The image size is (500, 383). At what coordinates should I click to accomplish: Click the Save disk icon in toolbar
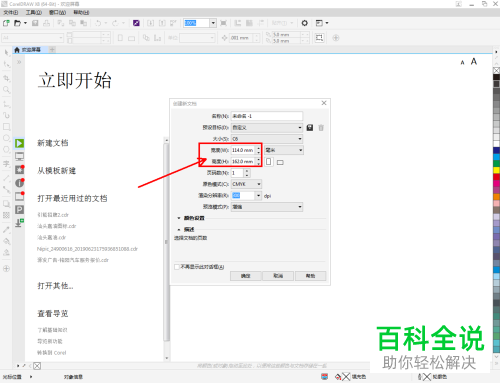(x=35, y=23)
